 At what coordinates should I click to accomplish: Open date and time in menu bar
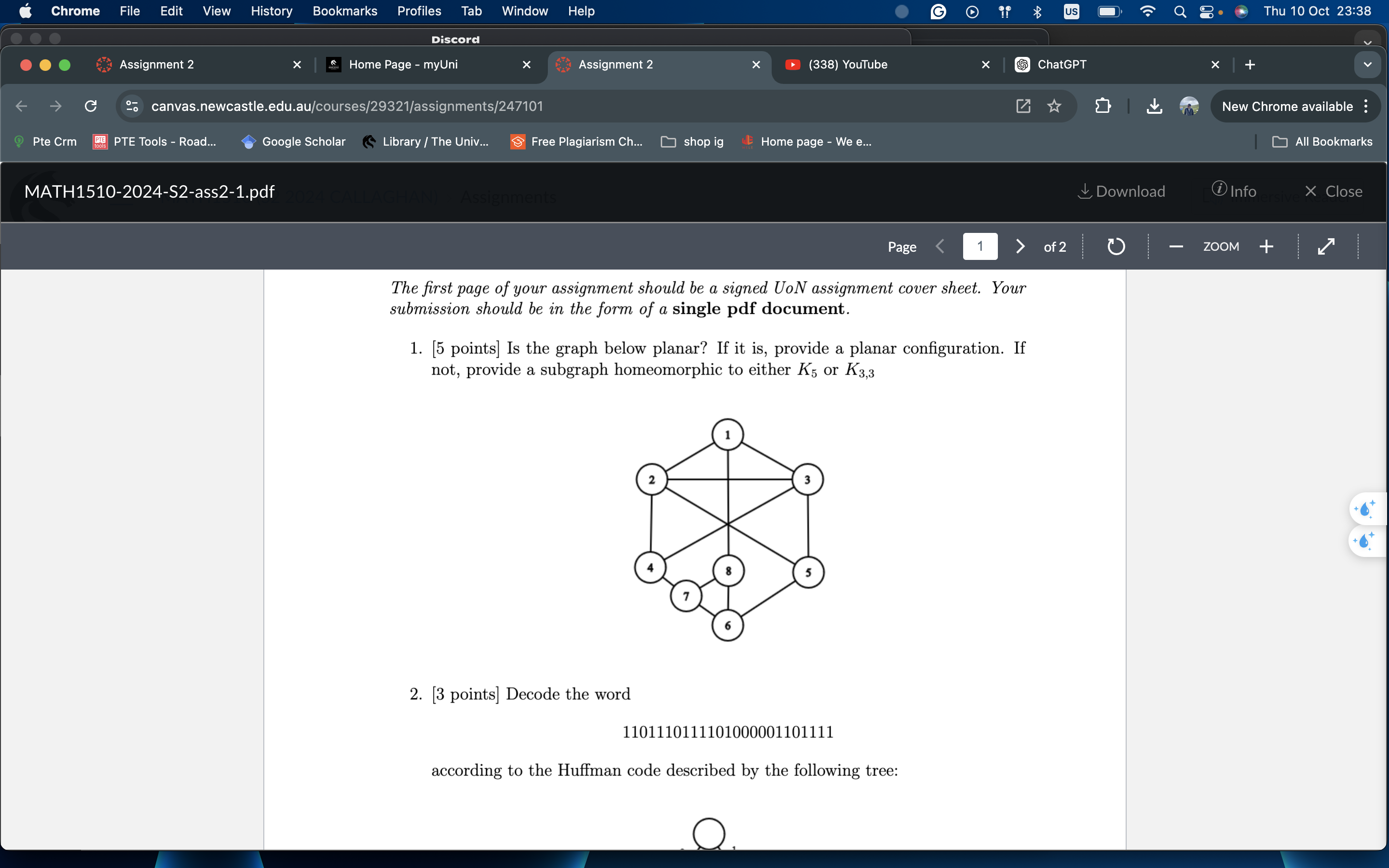click(1317, 11)
